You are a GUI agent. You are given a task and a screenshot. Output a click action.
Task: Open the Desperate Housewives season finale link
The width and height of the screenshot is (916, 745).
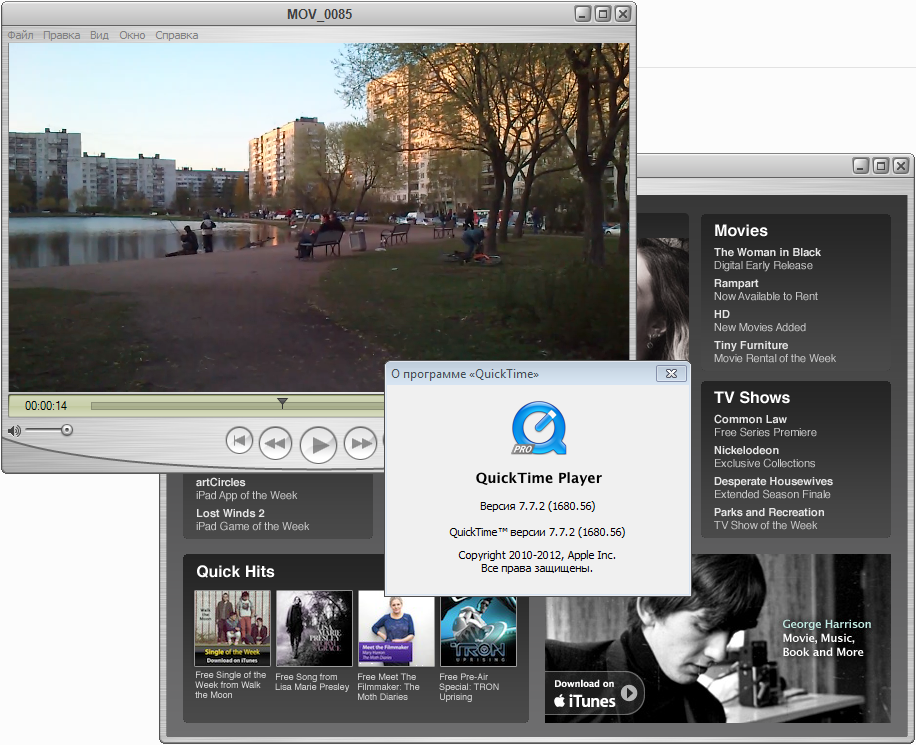click(773, 487)
